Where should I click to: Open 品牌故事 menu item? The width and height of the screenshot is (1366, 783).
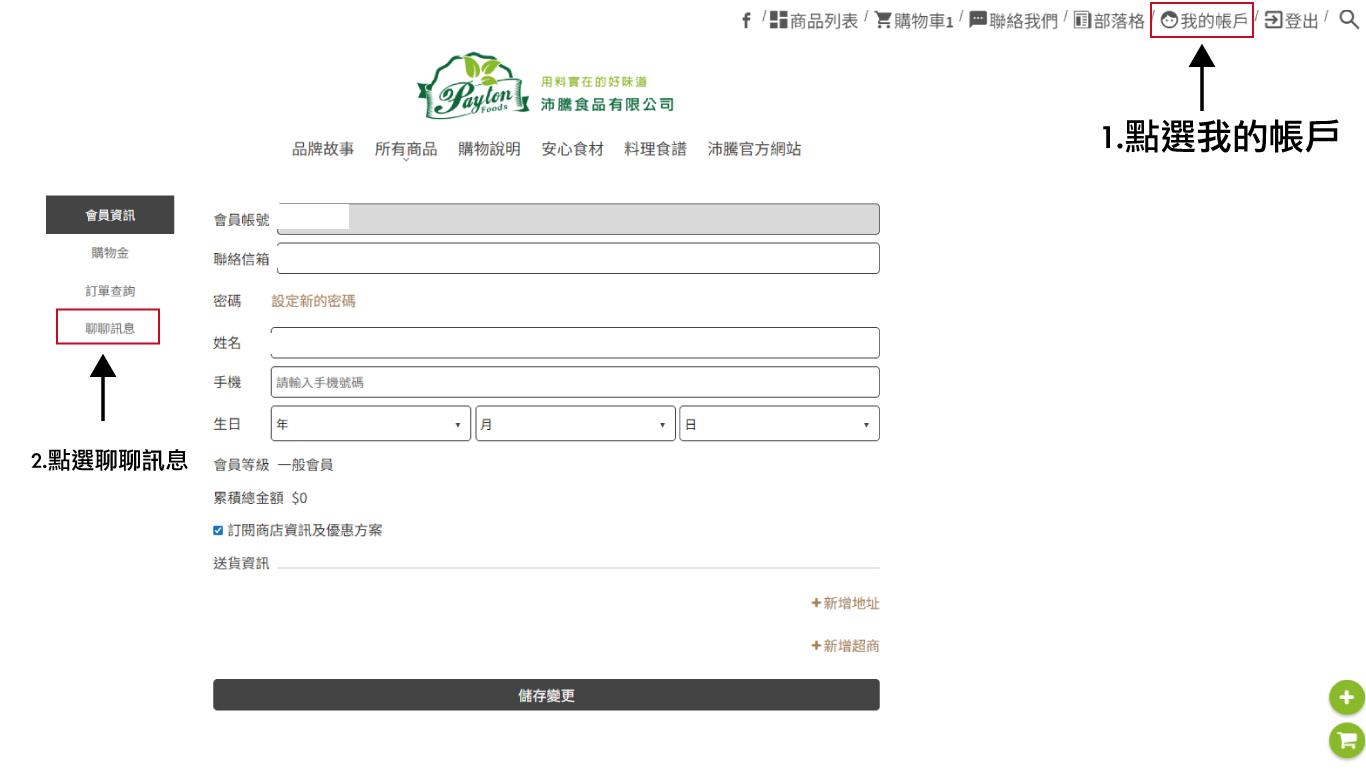pos(322,150)
